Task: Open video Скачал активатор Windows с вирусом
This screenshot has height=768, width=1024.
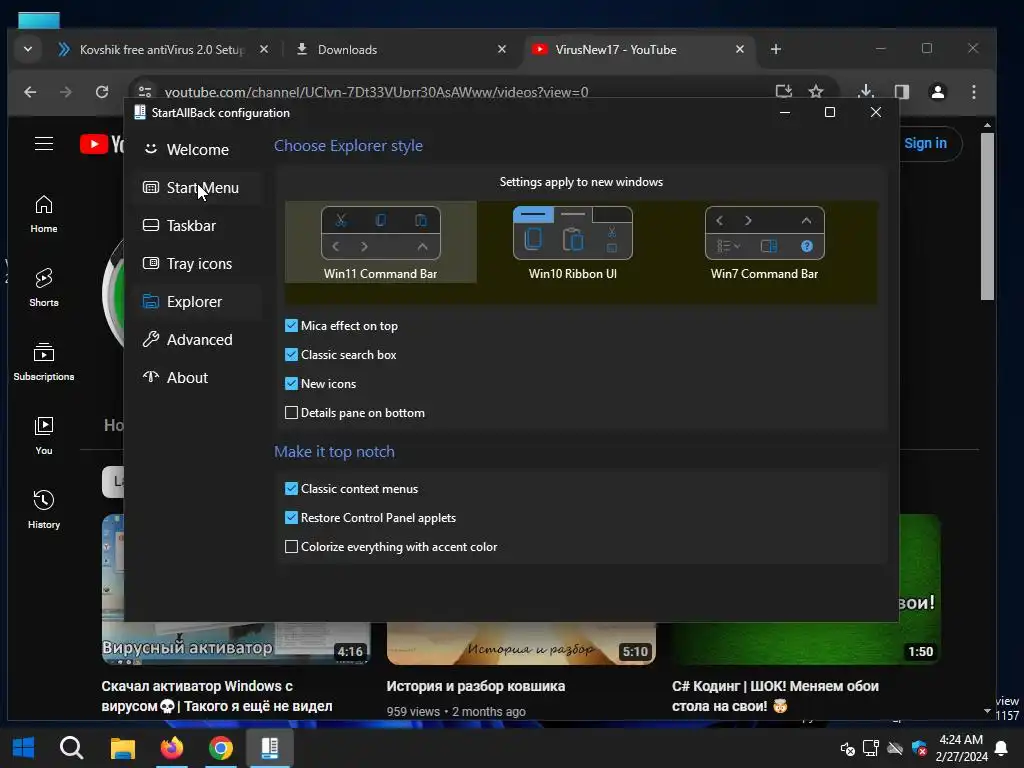Action: (x=217, y=696)
